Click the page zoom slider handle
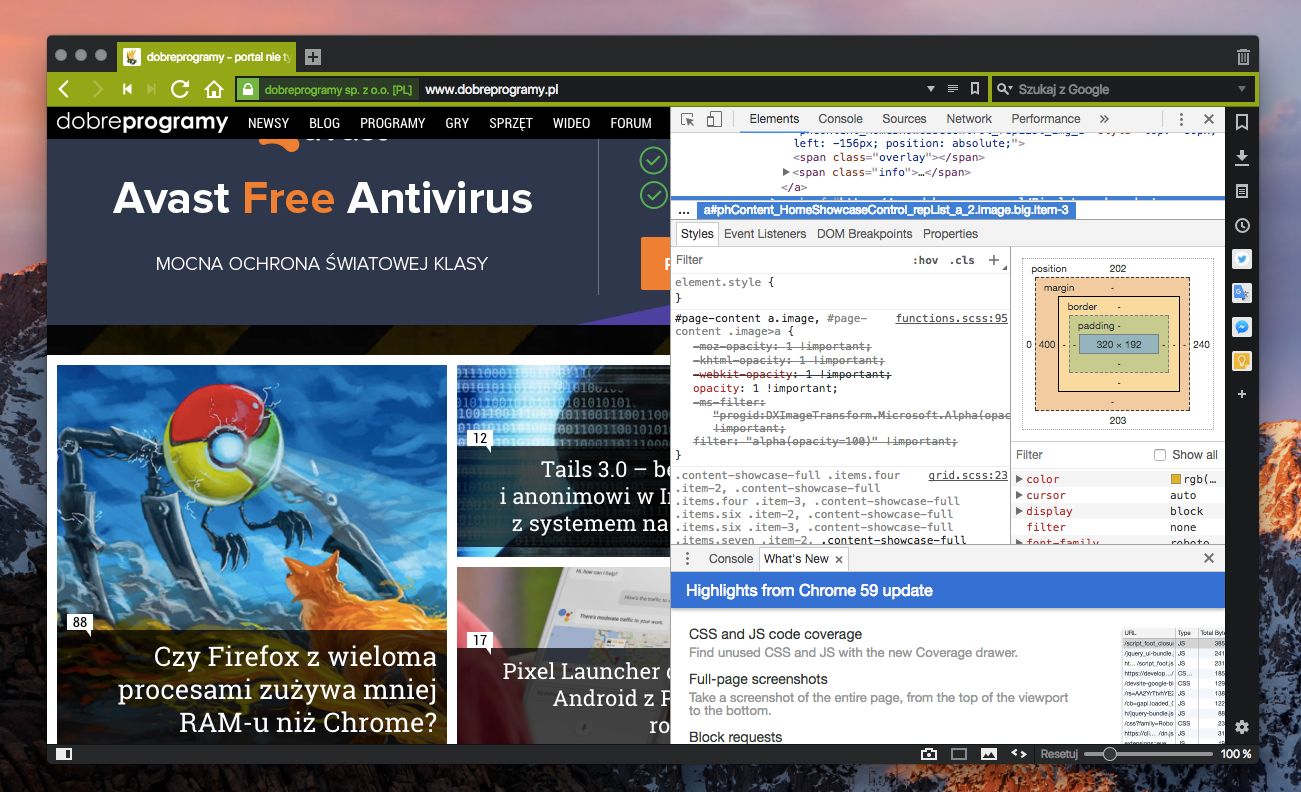1301x792 pixels. [1109, 754]
